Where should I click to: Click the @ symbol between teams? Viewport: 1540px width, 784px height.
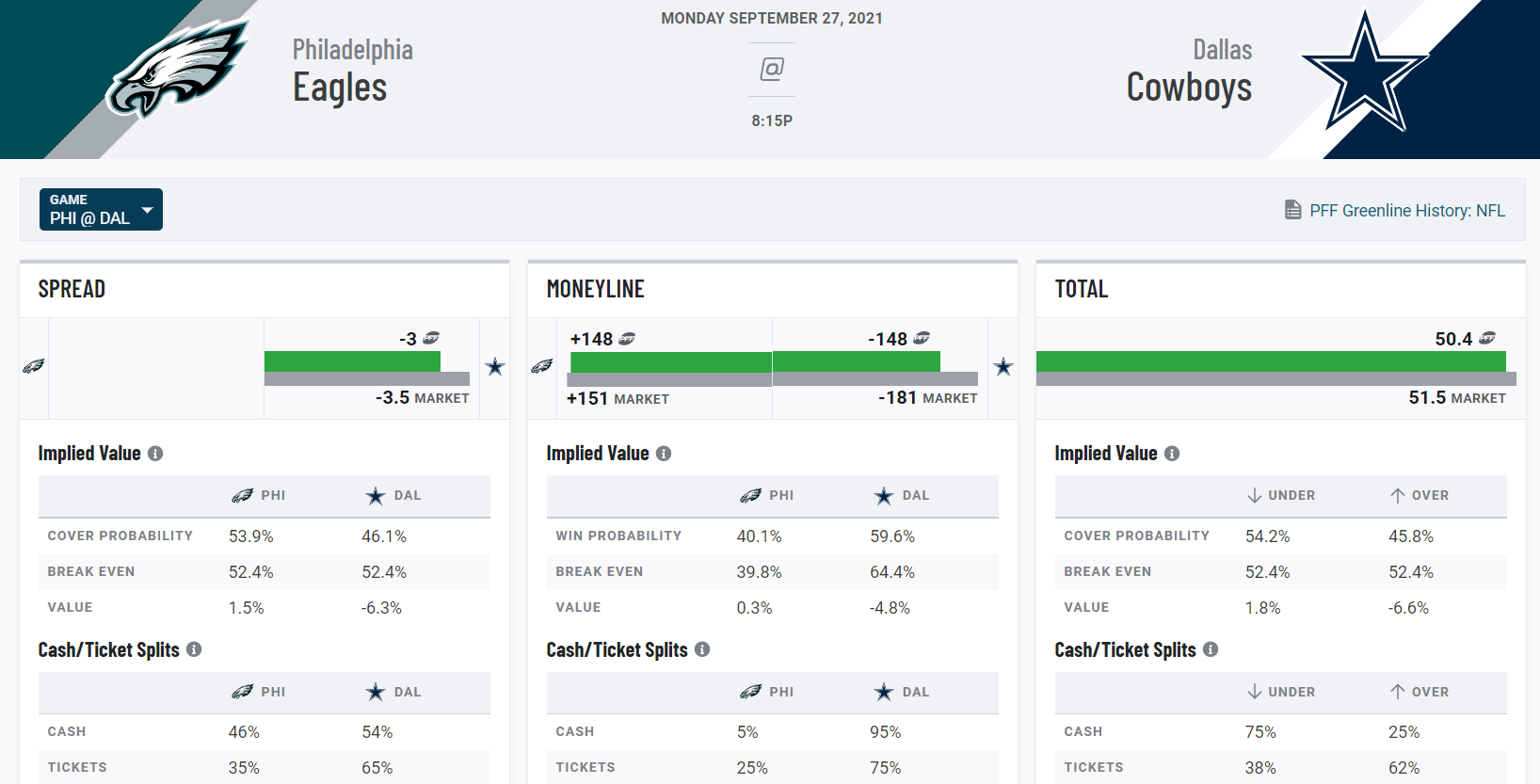click(772, 69)
